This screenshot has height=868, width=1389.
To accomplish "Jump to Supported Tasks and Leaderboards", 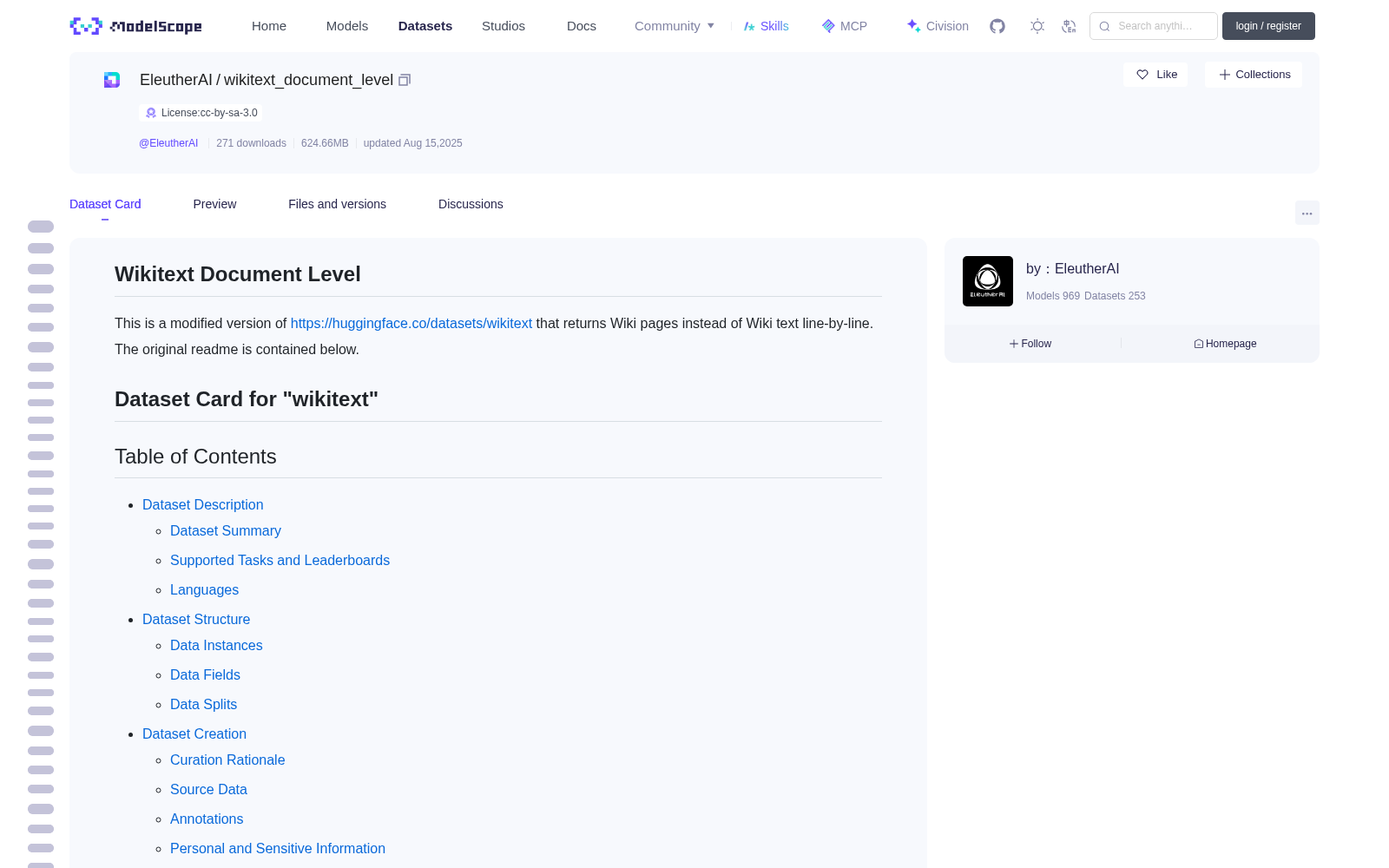I will (x=280, y=560).
